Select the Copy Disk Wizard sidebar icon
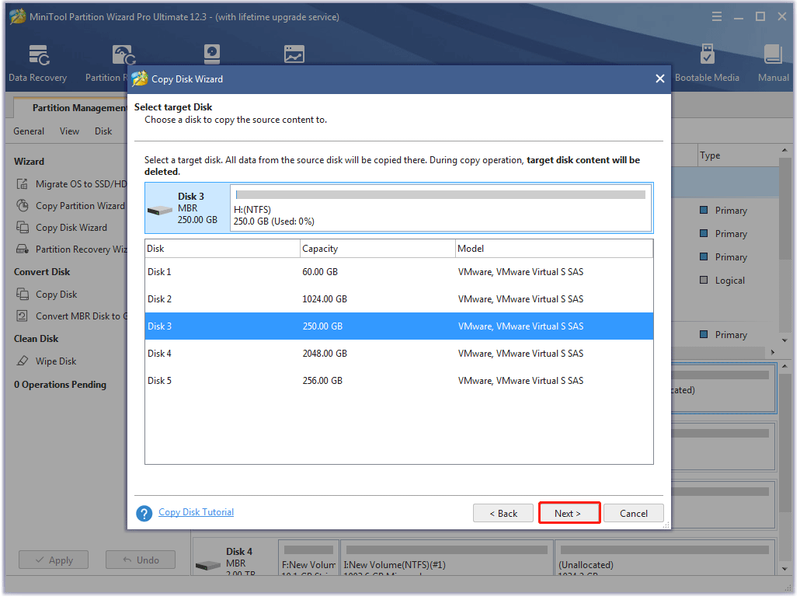Screen dimensions: 800x600 22,227
